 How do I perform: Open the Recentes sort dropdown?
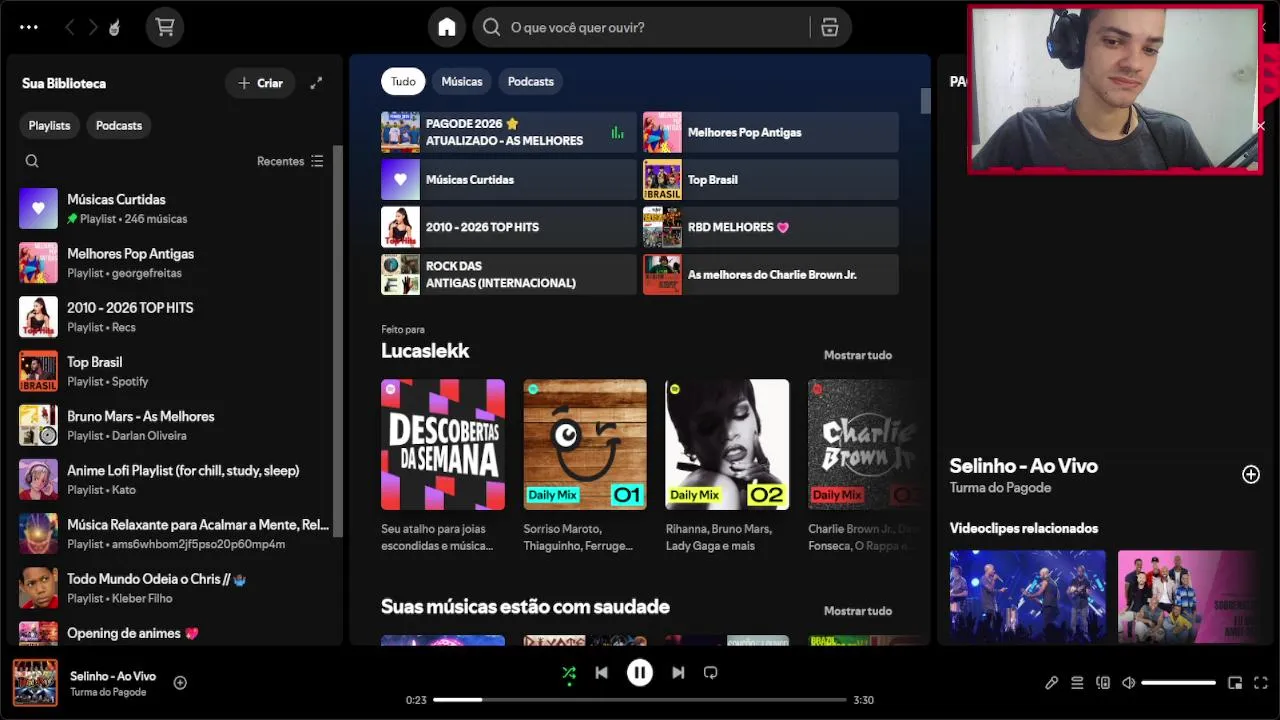click(x=290, y=161)
